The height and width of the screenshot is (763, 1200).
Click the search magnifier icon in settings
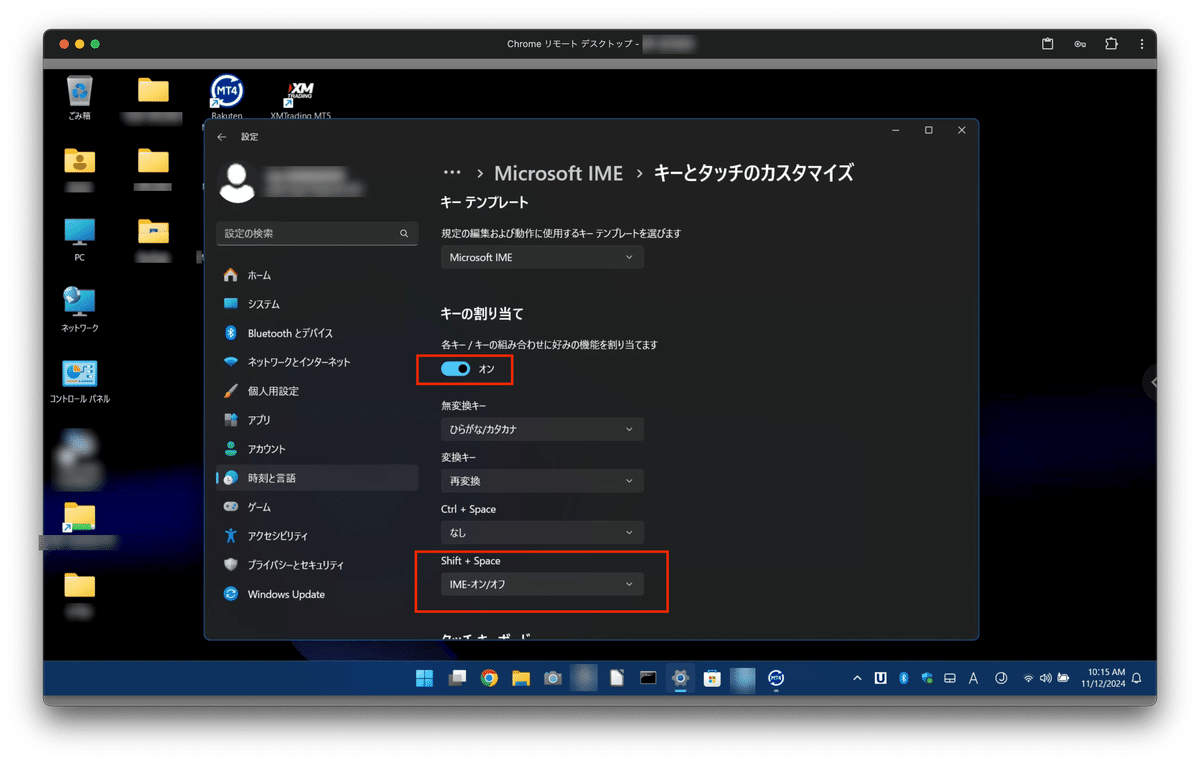point(404,233)
